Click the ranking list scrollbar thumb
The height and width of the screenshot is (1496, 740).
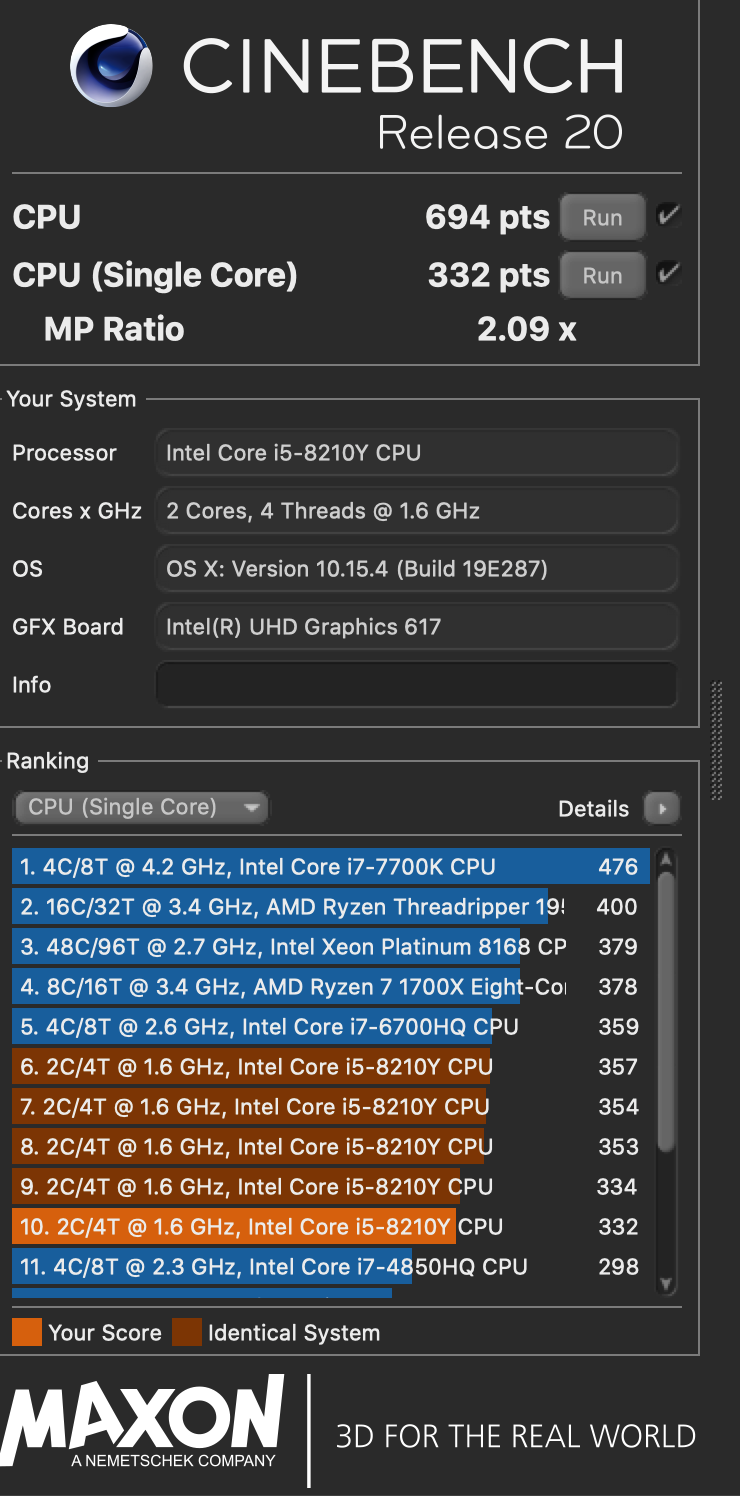coord(666,1010)
